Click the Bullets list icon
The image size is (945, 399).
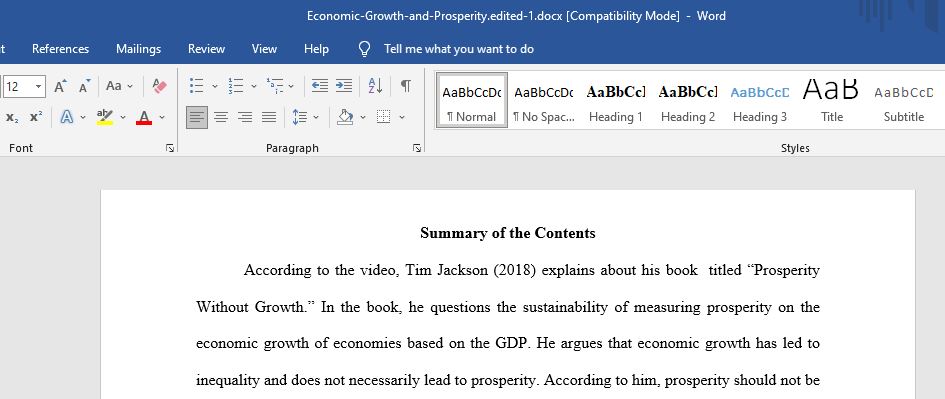pos(196,86)
